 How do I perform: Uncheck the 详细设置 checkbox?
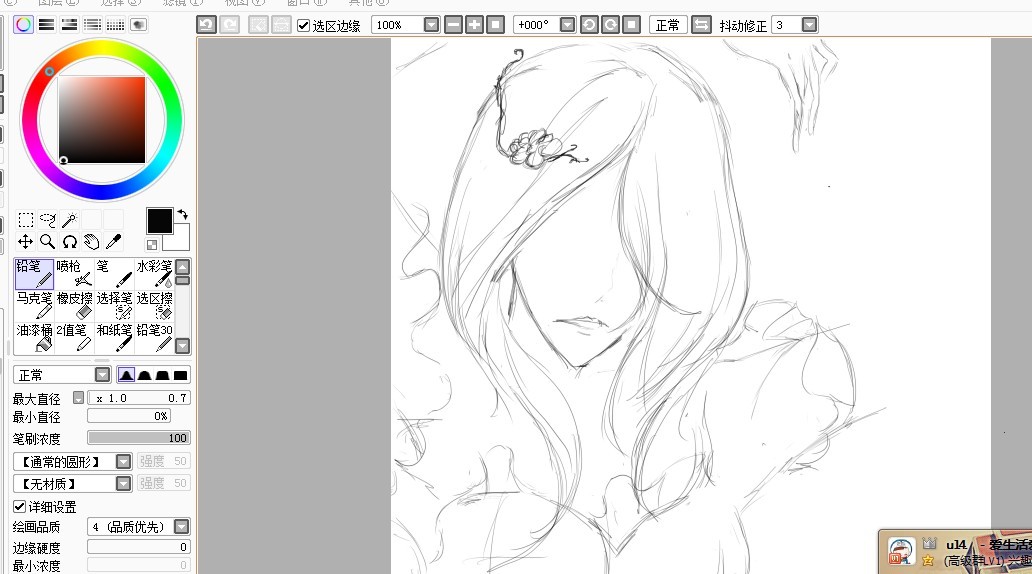[x=20, y=506]
